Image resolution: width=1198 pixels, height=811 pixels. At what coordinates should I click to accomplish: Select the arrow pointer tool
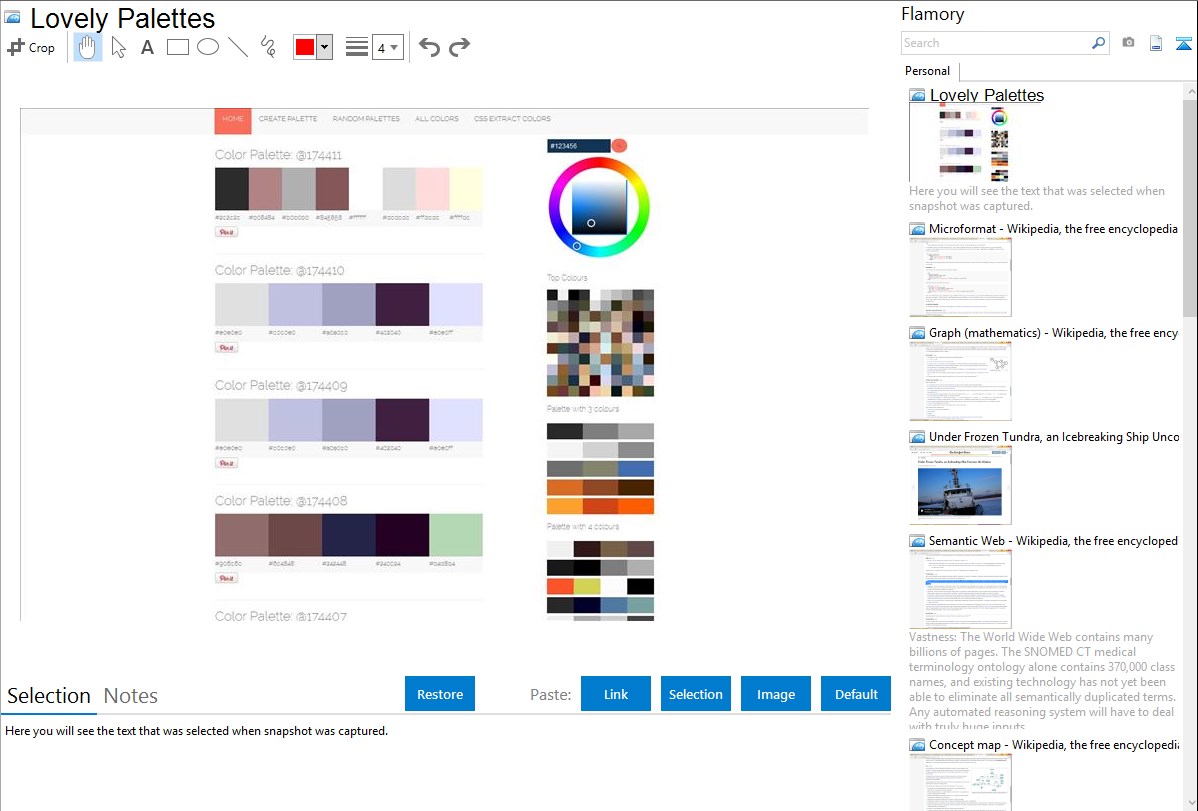click(x=118, y=47)
